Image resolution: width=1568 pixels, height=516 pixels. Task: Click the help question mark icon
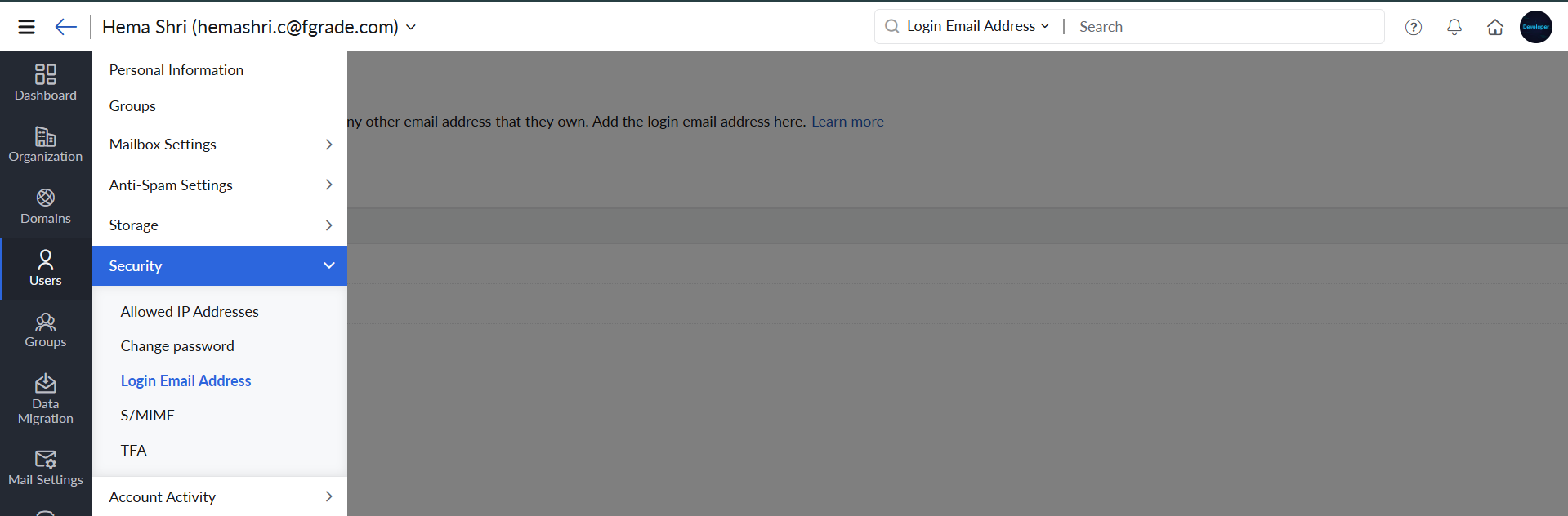tap(1414, 27)
